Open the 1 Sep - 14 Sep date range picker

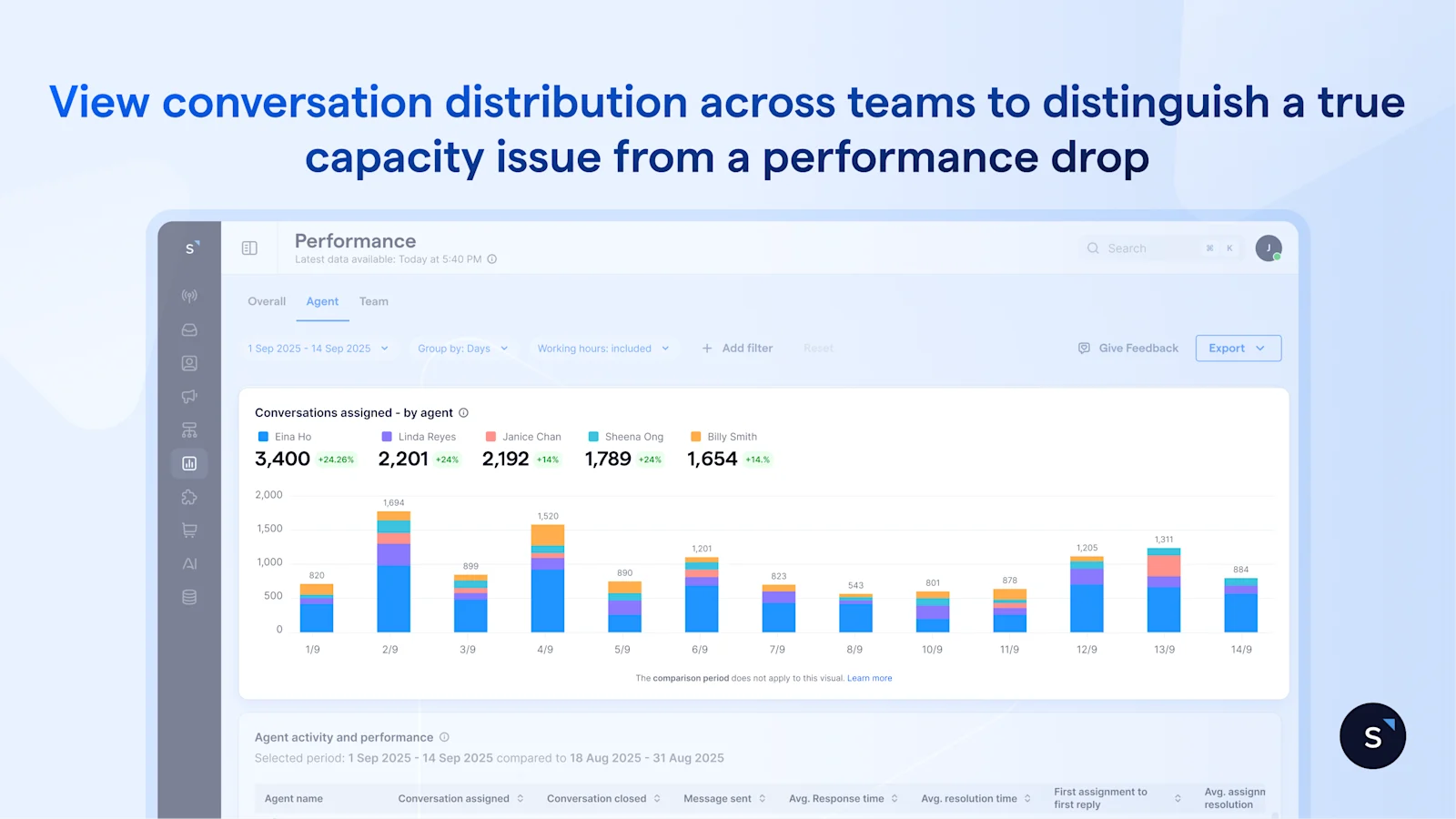coord(317,348)
